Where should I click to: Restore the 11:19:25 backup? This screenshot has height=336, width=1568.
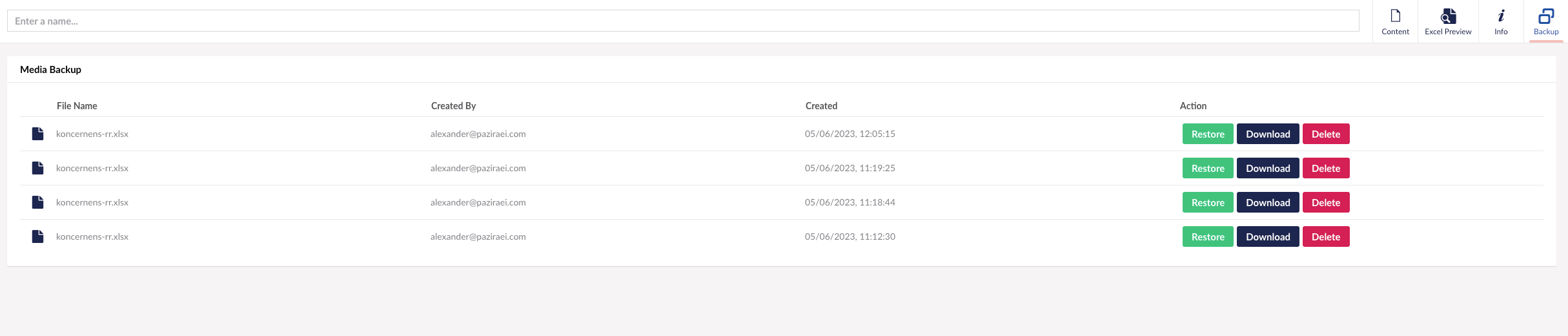(1208, 168)
